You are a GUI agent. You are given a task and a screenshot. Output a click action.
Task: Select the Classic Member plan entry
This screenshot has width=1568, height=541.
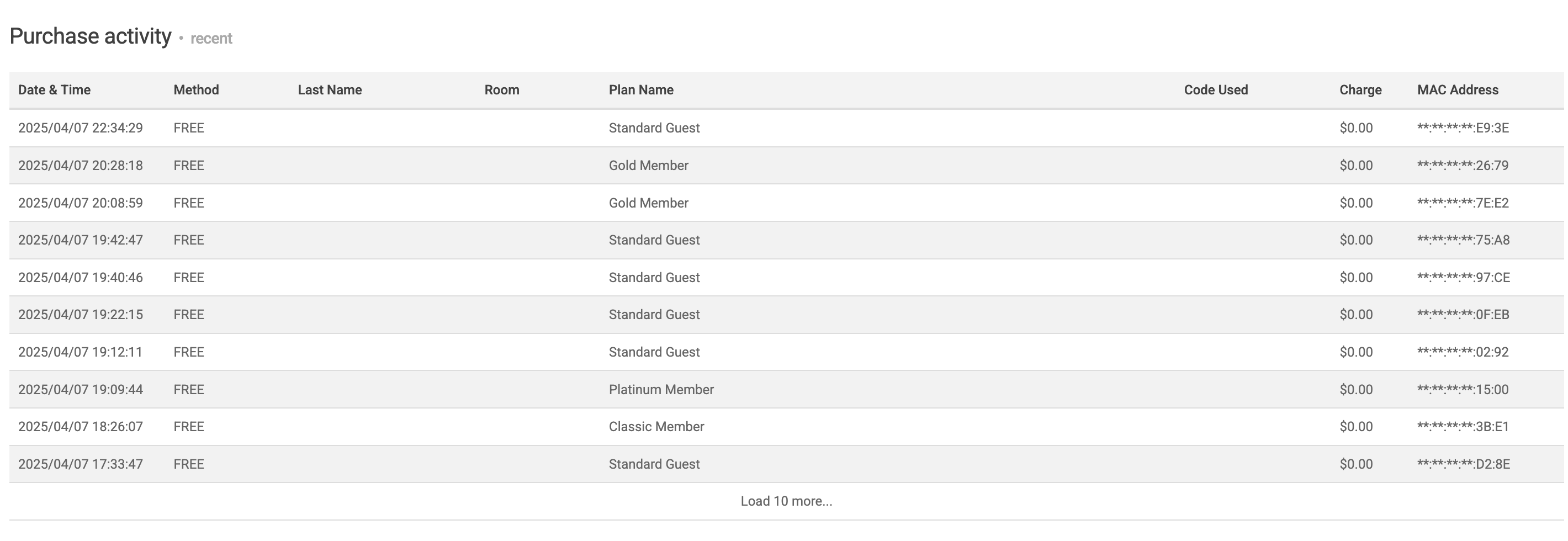[656, 427]
